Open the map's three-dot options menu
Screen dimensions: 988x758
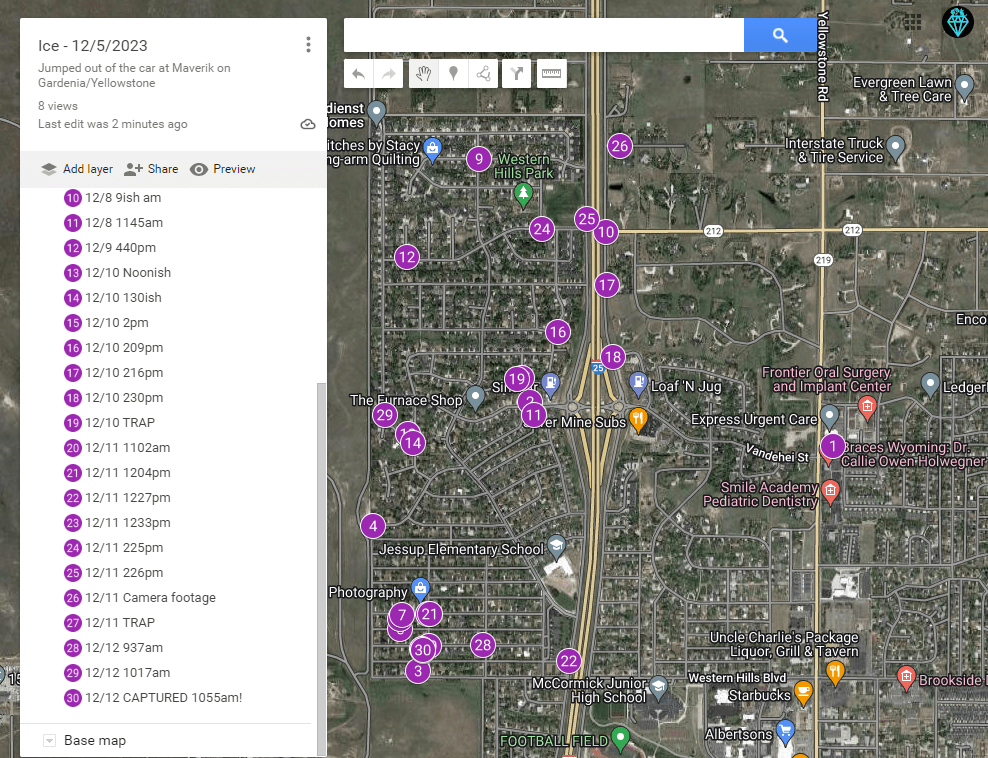point(308,45)
